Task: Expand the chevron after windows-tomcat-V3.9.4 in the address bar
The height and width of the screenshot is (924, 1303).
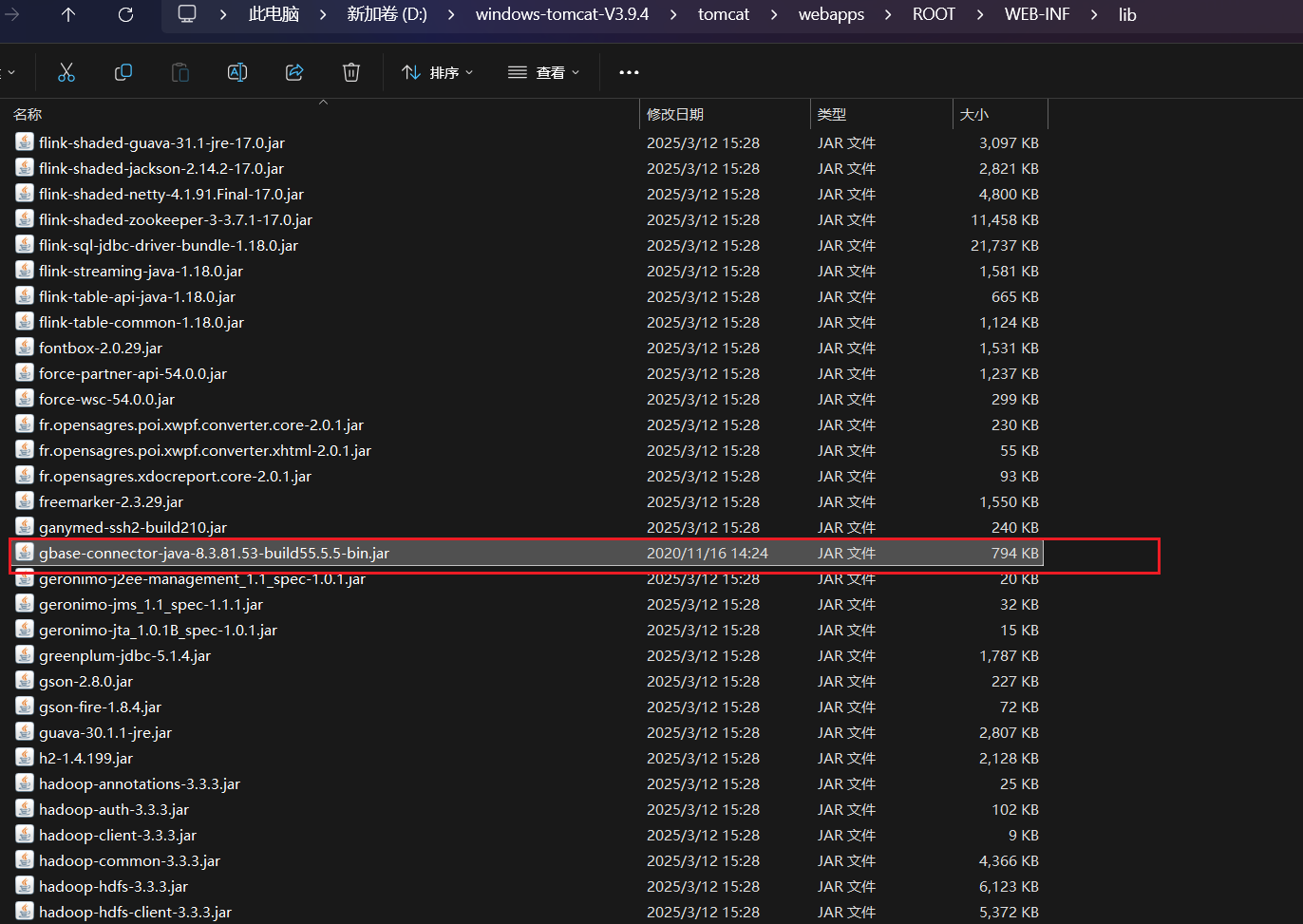Action: (x=673, y=14)
